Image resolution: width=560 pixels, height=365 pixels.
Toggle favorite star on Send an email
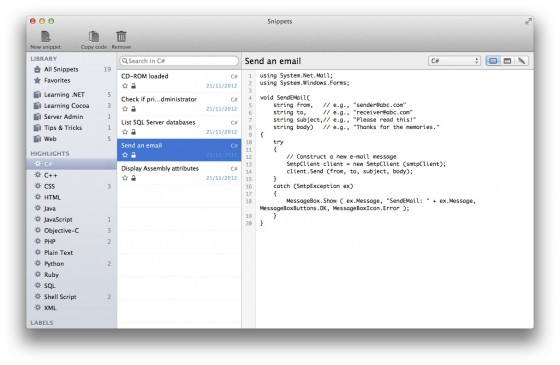[125, 155]
